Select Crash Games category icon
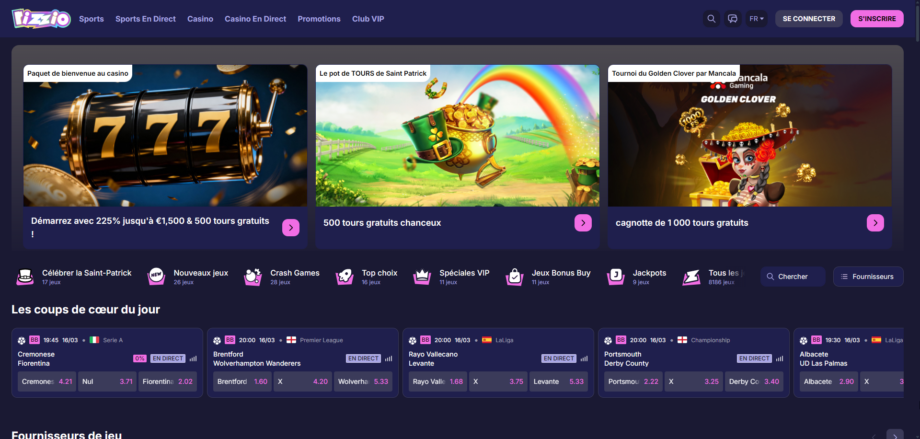920x439 pixels. [x=252, y=276]
